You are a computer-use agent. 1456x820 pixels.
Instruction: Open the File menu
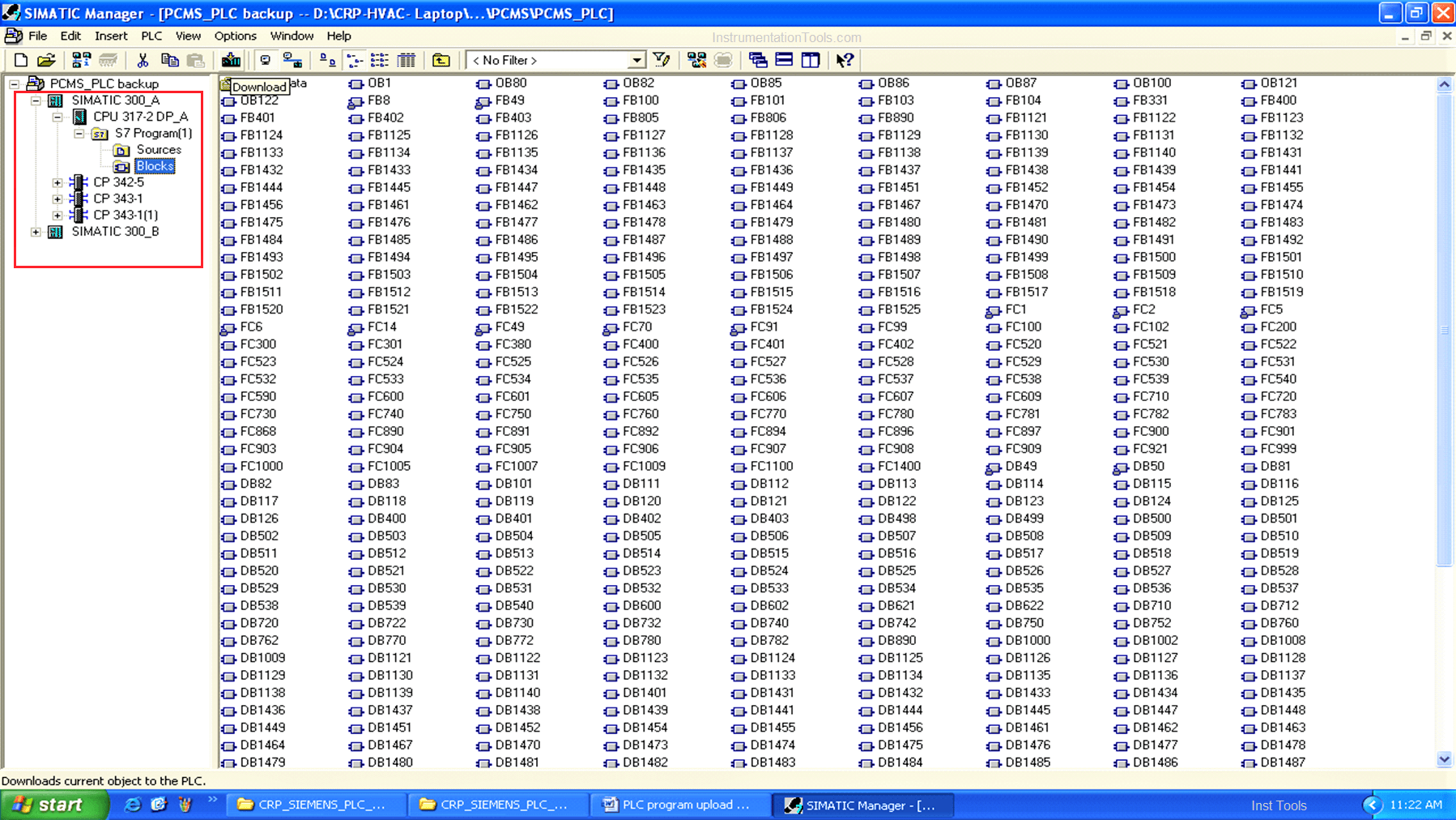pos(38,36)
